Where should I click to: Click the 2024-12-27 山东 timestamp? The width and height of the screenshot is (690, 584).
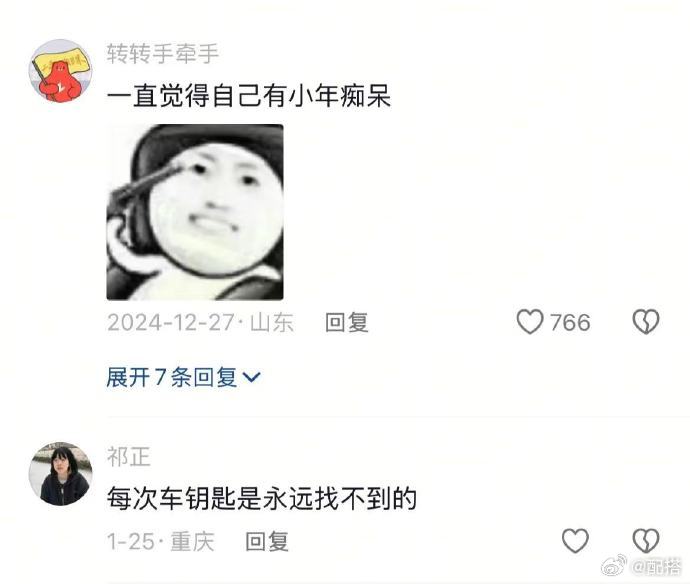[x=200, y=323]
